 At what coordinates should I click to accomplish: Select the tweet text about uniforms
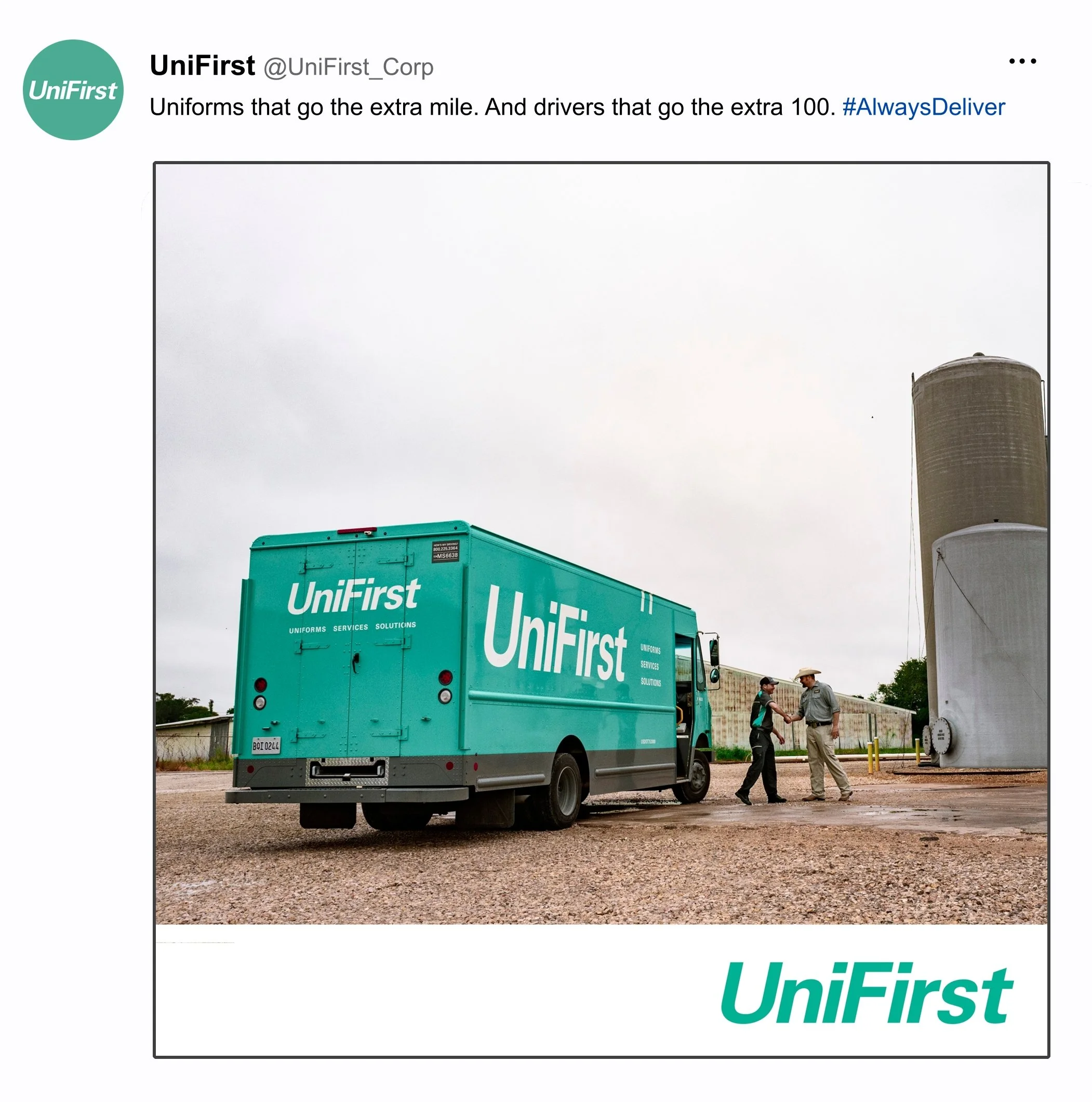click(492, 107)
